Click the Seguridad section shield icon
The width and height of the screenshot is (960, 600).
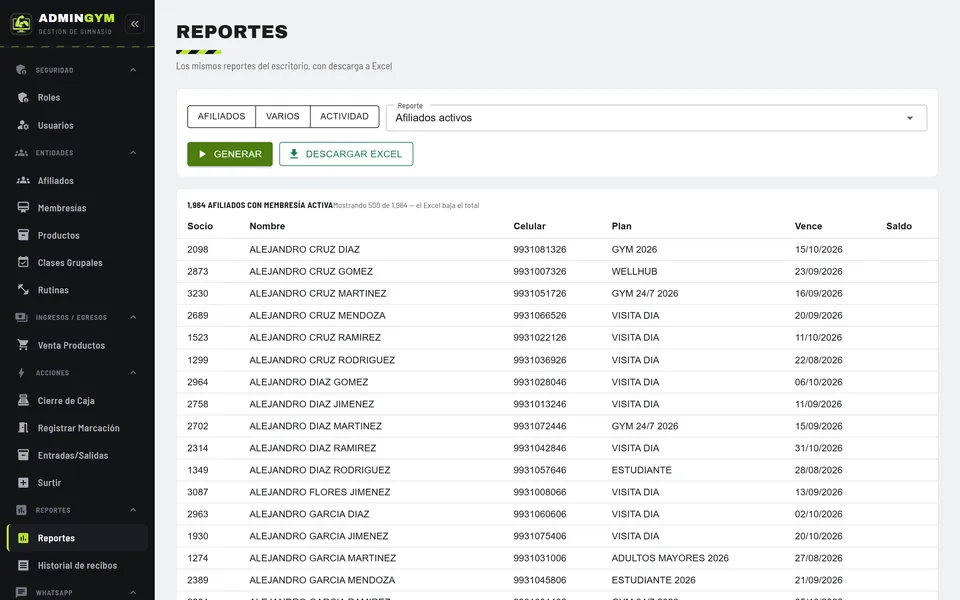pyautogui.click(x=21, y=70)
